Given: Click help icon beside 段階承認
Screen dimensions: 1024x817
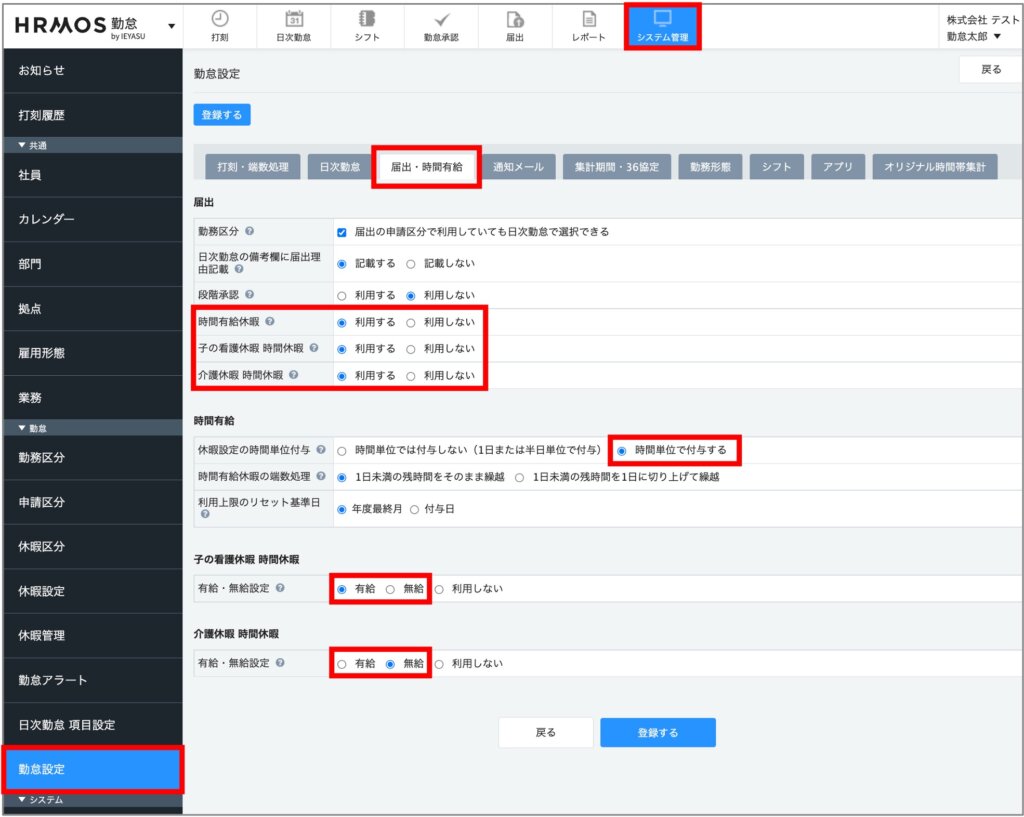Looking at the screenshot, I should pyautogui.click(x=248, y=296).
